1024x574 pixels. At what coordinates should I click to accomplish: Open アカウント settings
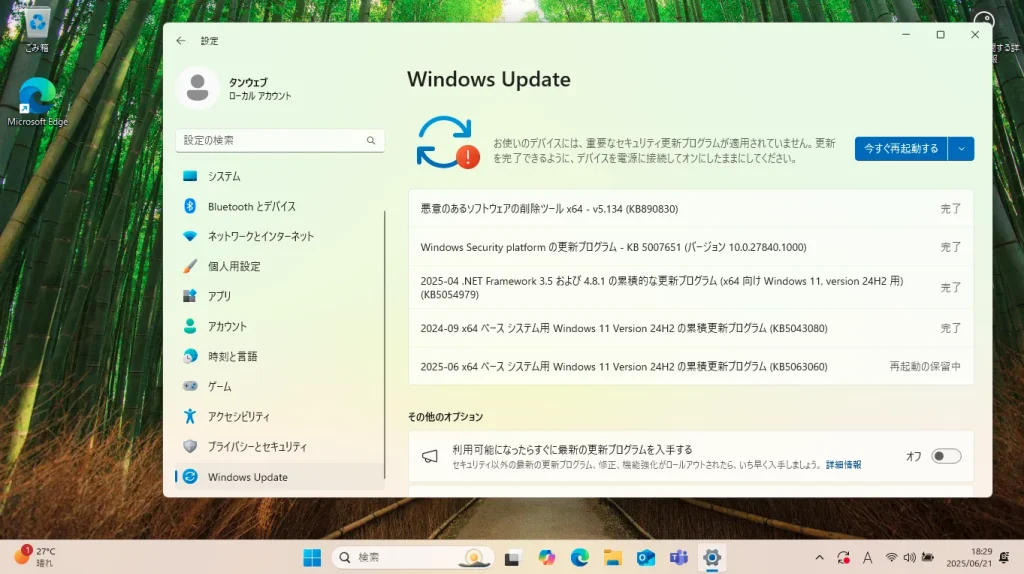[x=280, y=327]
